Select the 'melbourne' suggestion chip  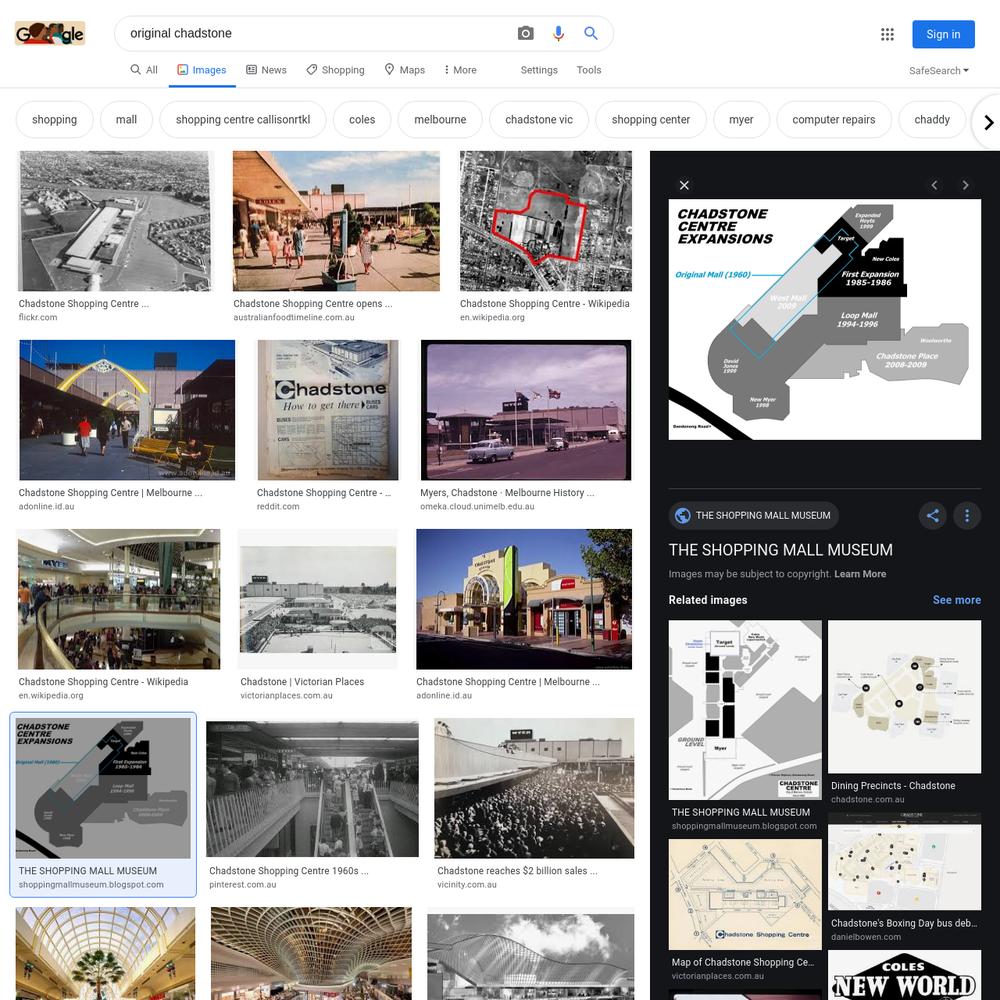click(440, 119)
